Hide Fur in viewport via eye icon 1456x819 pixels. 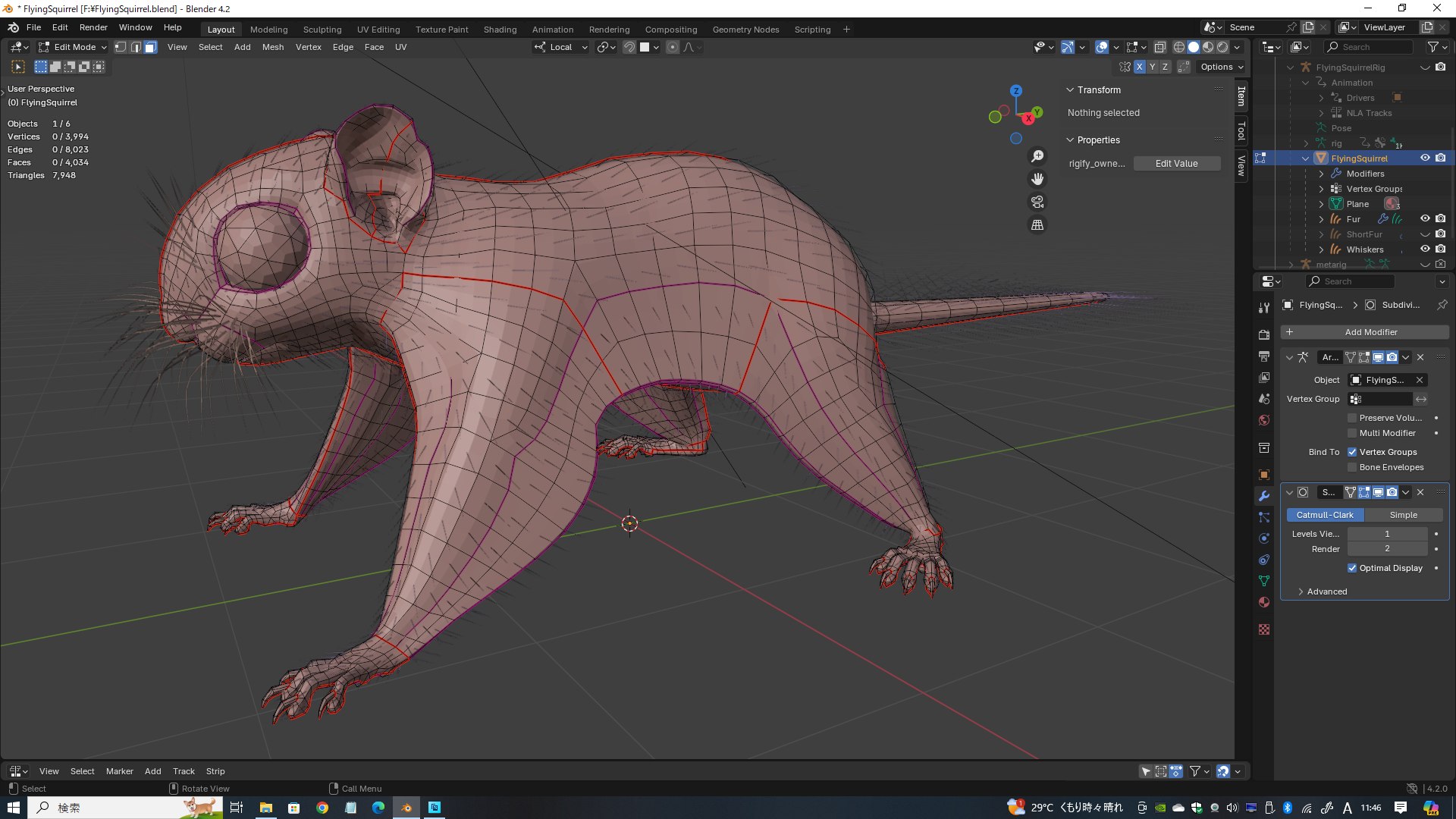tap(1425, 218)
